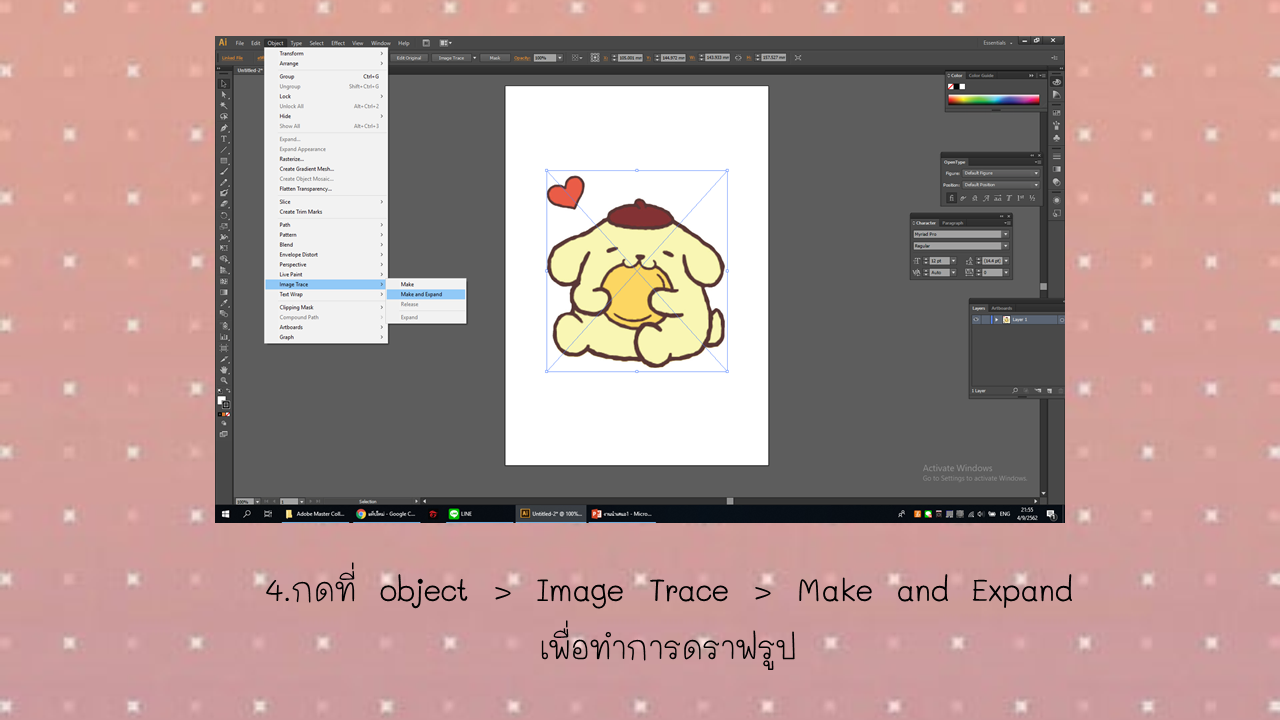
Task: Pick a color from the spectrum bar
Action: coord(994,100)
